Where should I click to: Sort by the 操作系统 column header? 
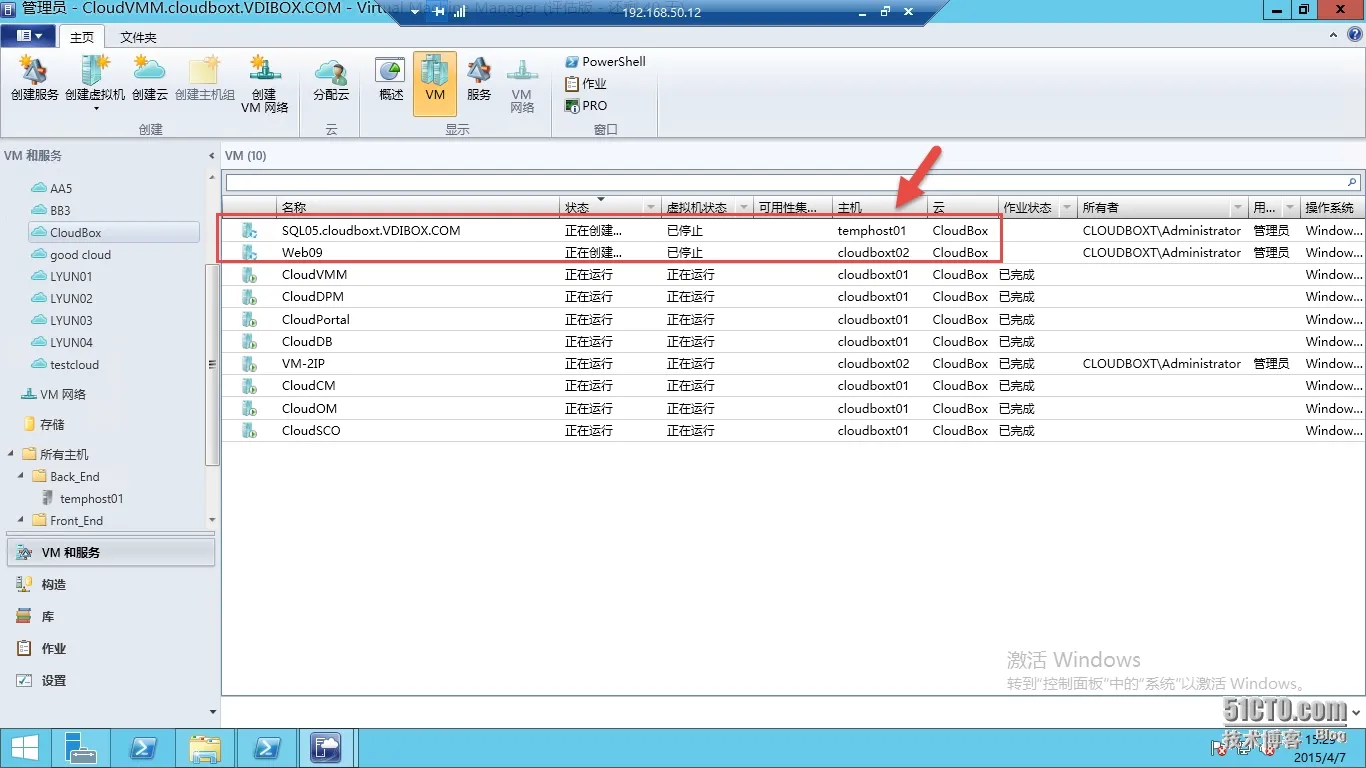click(1332, 207)
